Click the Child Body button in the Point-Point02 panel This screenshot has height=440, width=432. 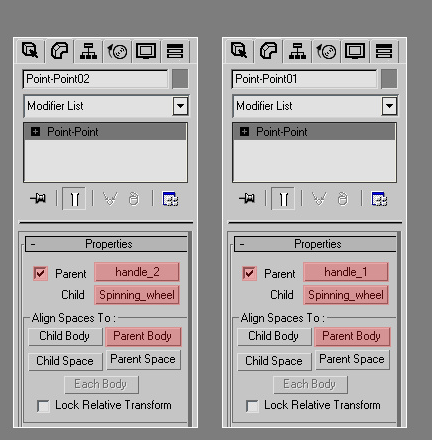click(x=65, y=336)
